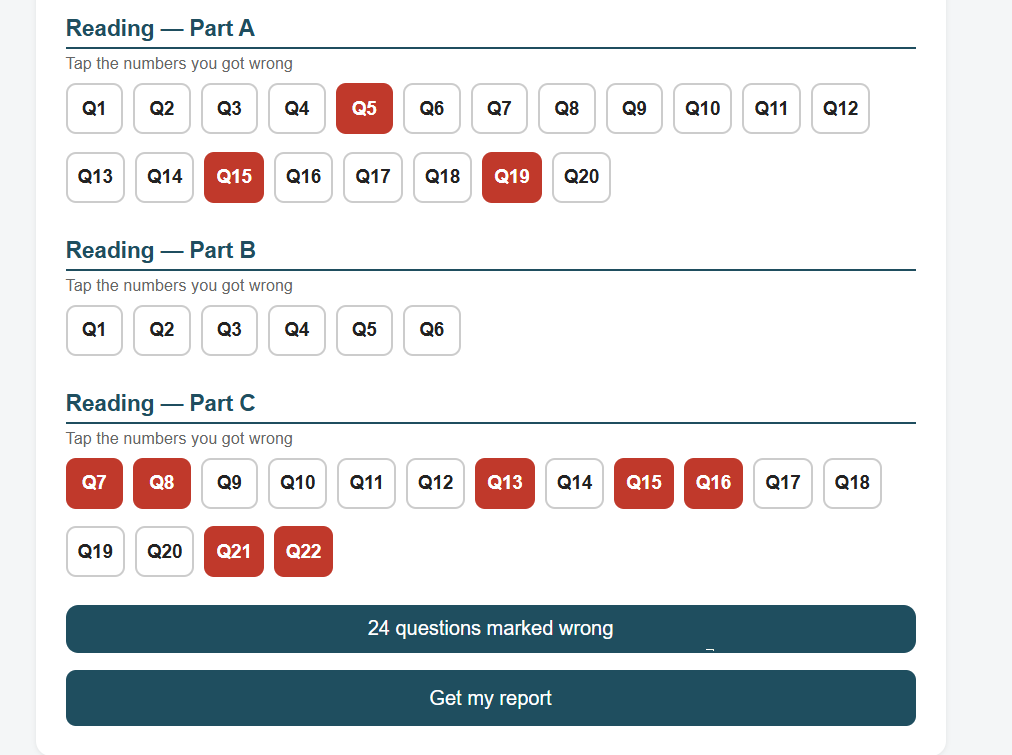Click the '24 questions marked wrong' bar
This screenshot has width=1012, height=755.
pos(491,629)
